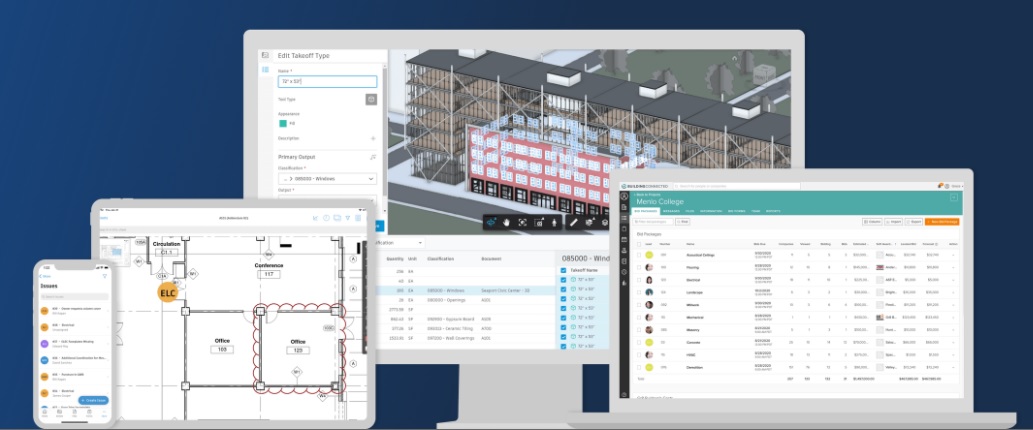Viewport: 1033px width, 430px height.
Task: Switch to the Messages tab in Menlo College
Action: (672, 210)
